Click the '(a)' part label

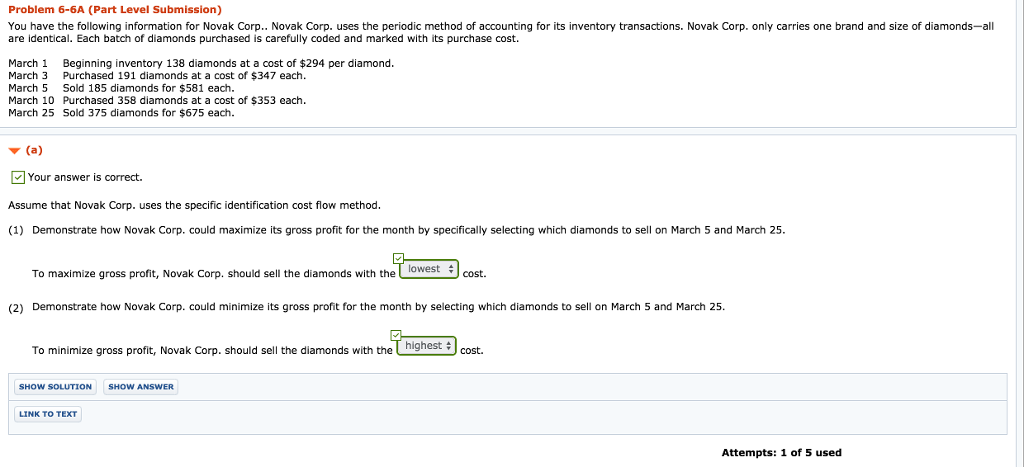tap(34, 150)
